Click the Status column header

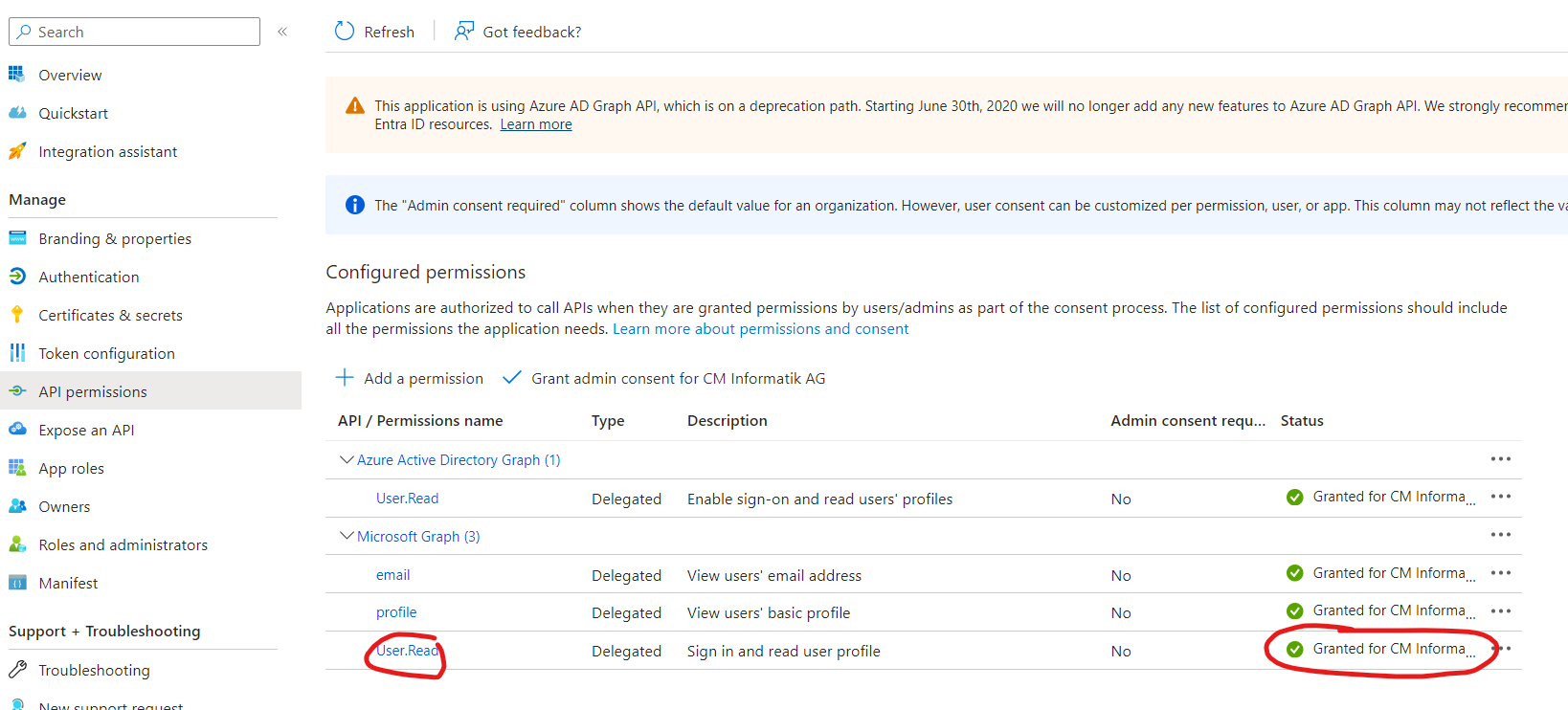point(1302,421)
